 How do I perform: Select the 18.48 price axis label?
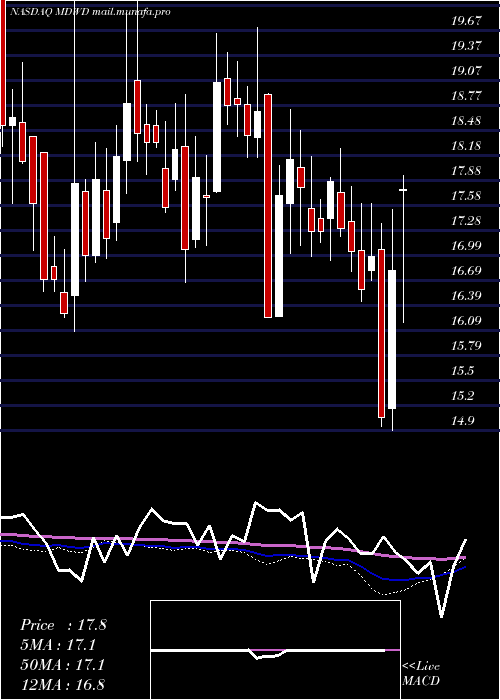coord(466,121)
